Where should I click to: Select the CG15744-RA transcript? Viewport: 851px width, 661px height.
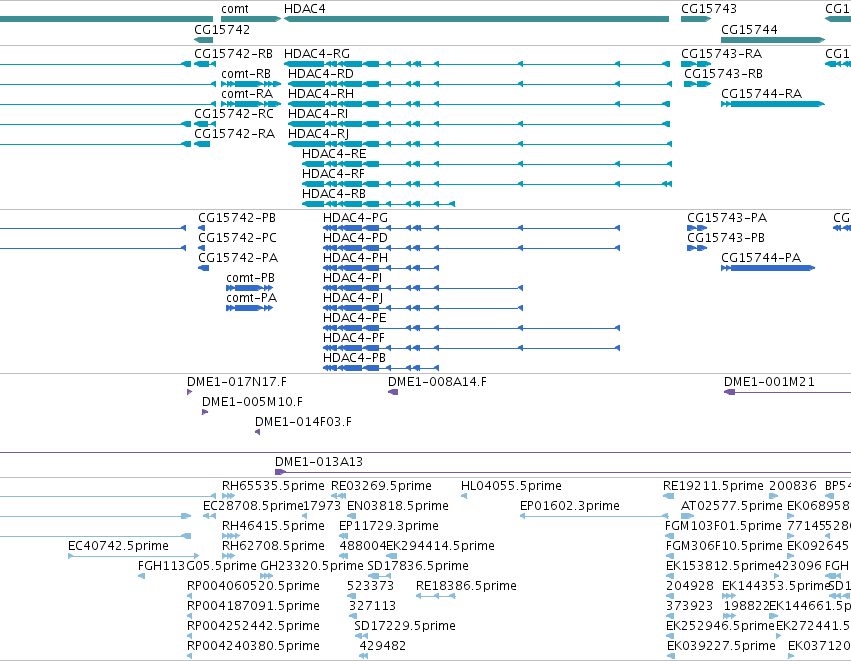coord(773,104)
